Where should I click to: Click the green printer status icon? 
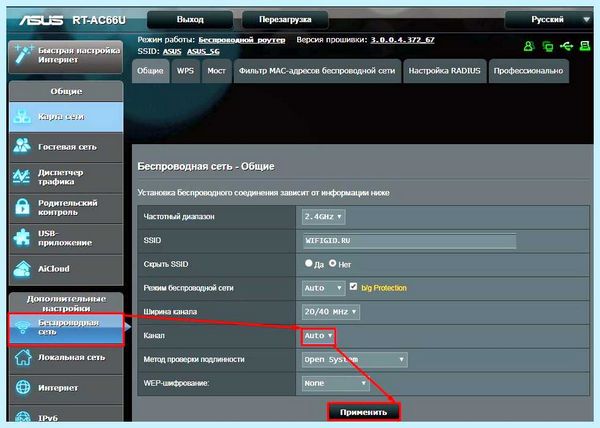tap(585, 46)
